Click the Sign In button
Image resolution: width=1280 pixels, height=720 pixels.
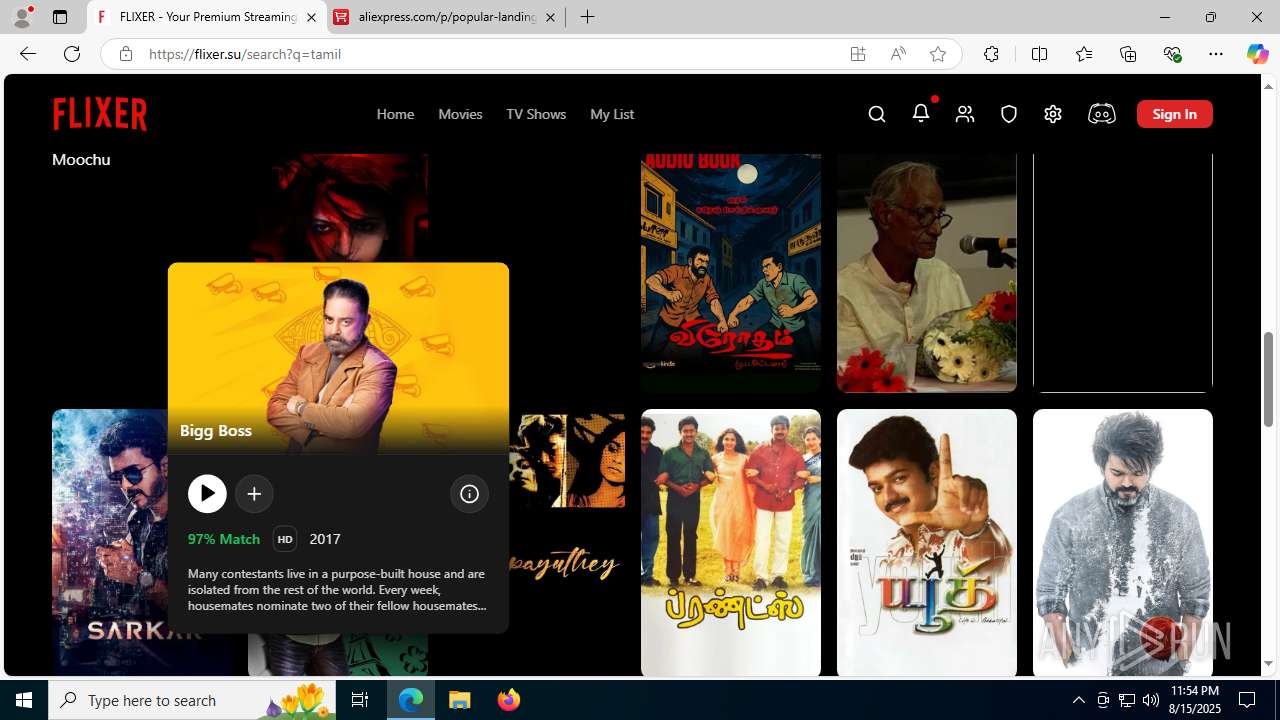tap(1175, 114)
